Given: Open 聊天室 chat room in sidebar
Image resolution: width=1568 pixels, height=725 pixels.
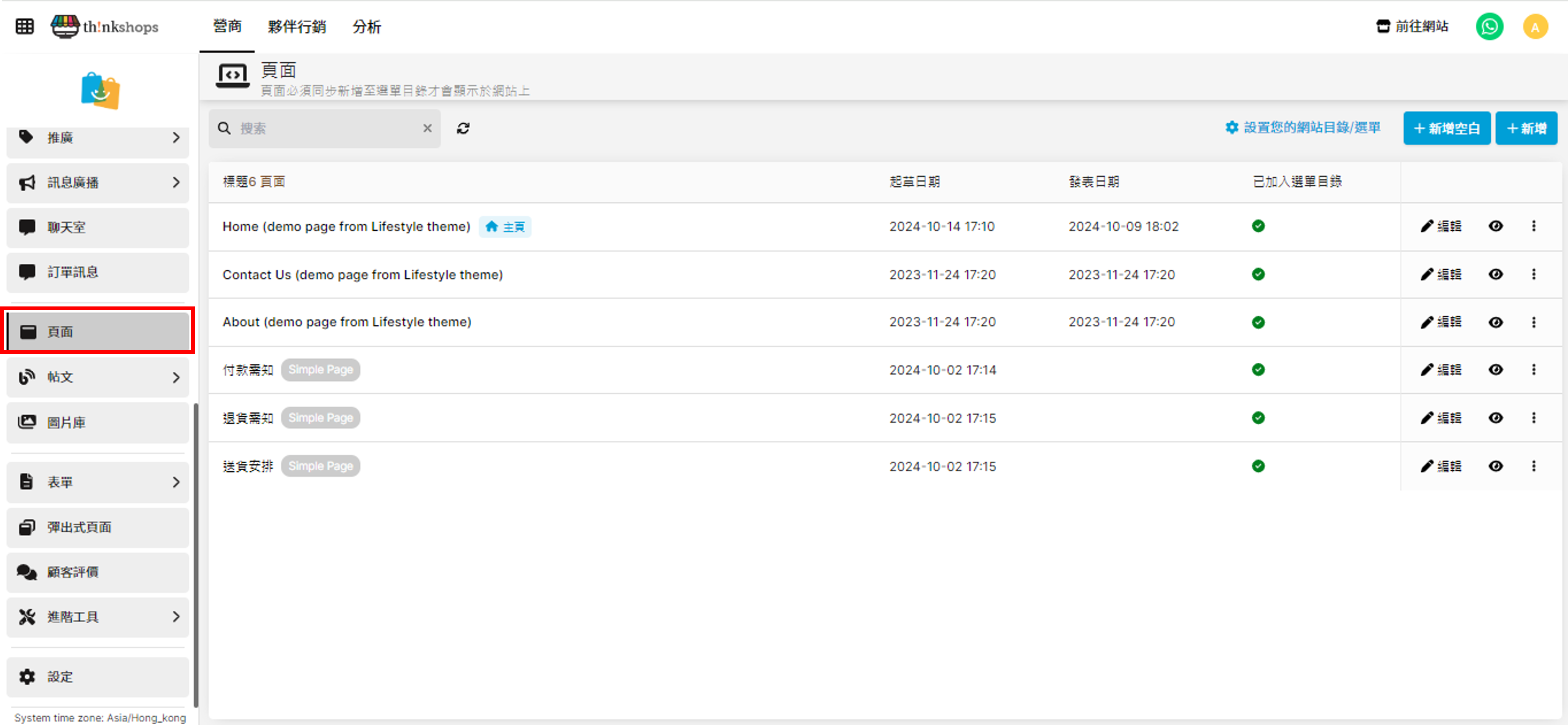Looking at the screenshot, I should click(97, 227).
